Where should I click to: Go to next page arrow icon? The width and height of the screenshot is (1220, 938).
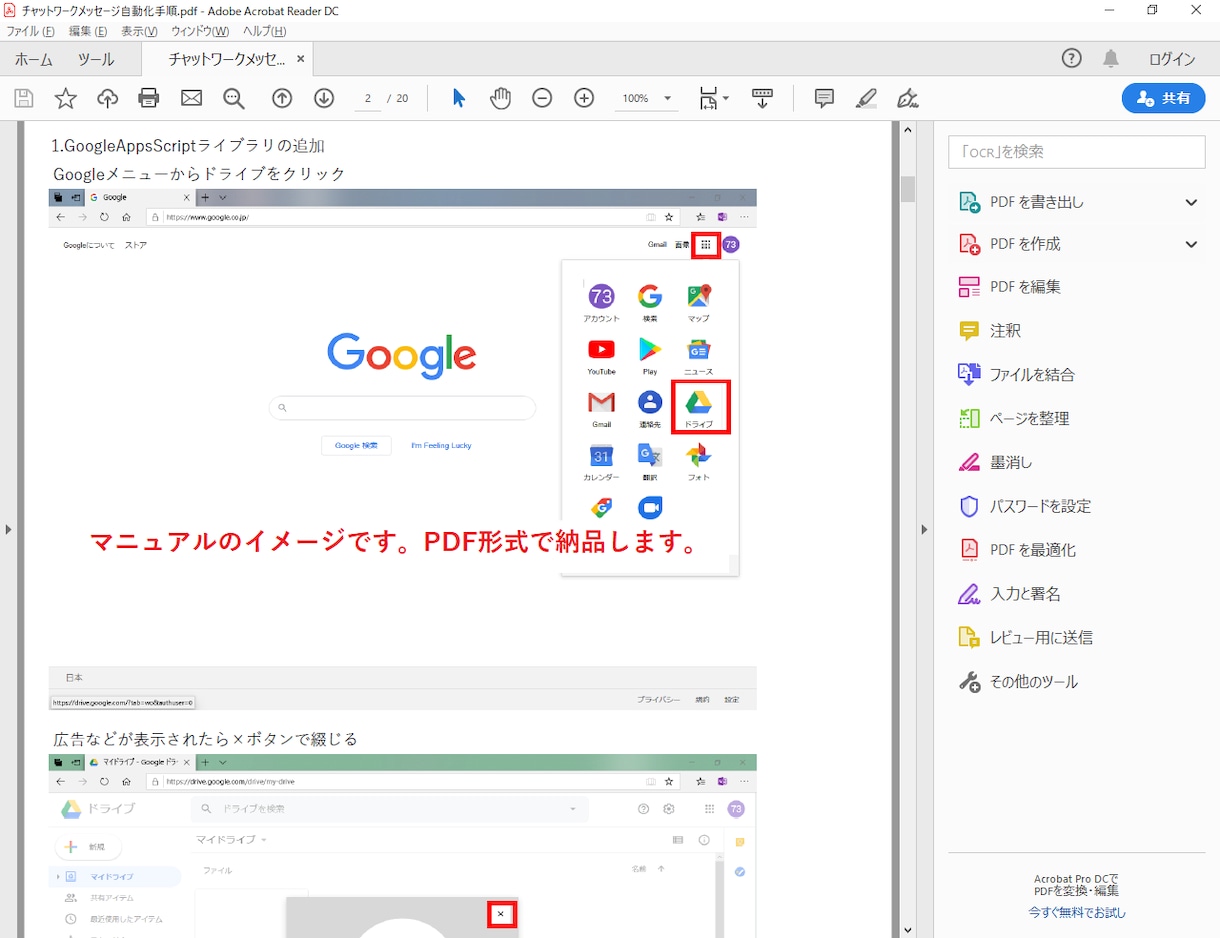pos(324,98)
